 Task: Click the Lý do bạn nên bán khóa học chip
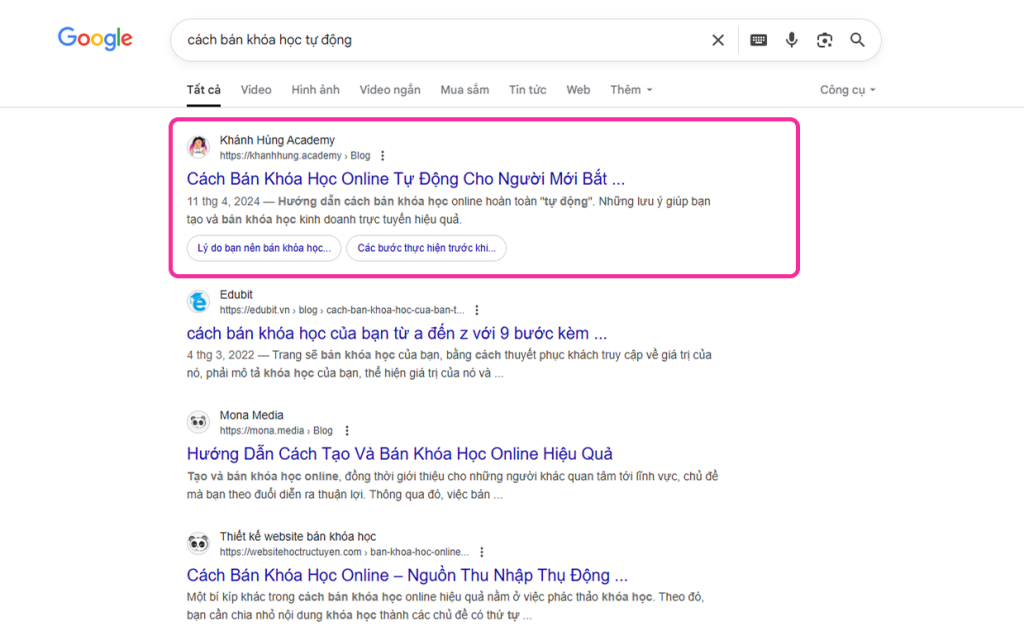pyautogui.click(x=264, y=248)
